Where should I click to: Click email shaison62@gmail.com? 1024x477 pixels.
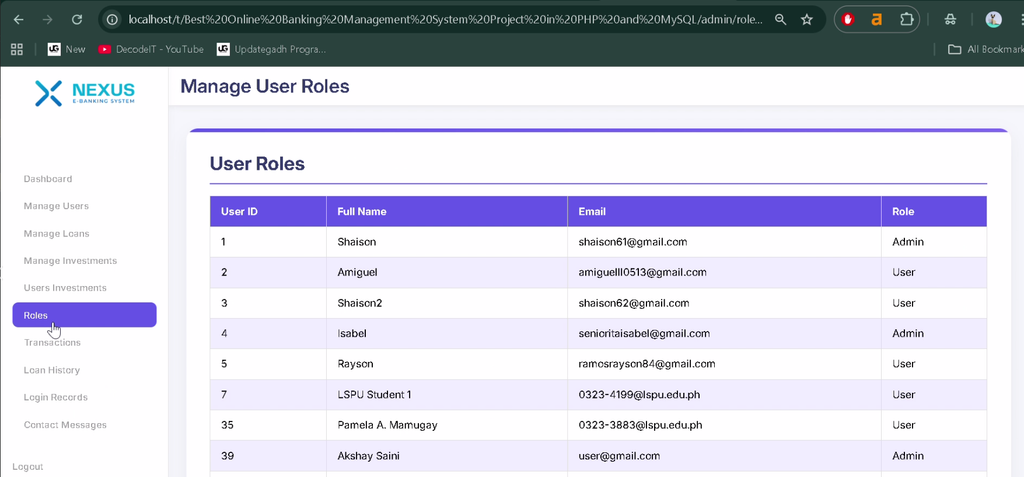pos(634,303)
